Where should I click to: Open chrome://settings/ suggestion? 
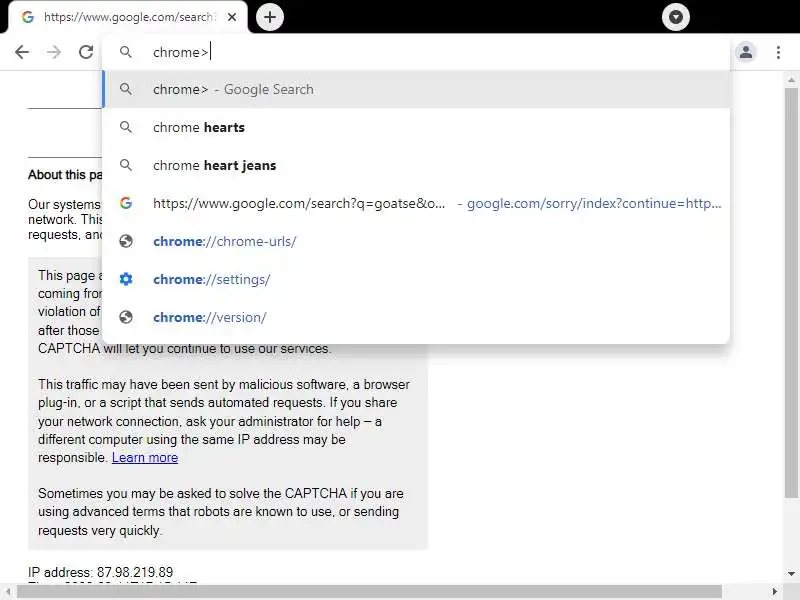pyautogui.click(x=416, y=279)
